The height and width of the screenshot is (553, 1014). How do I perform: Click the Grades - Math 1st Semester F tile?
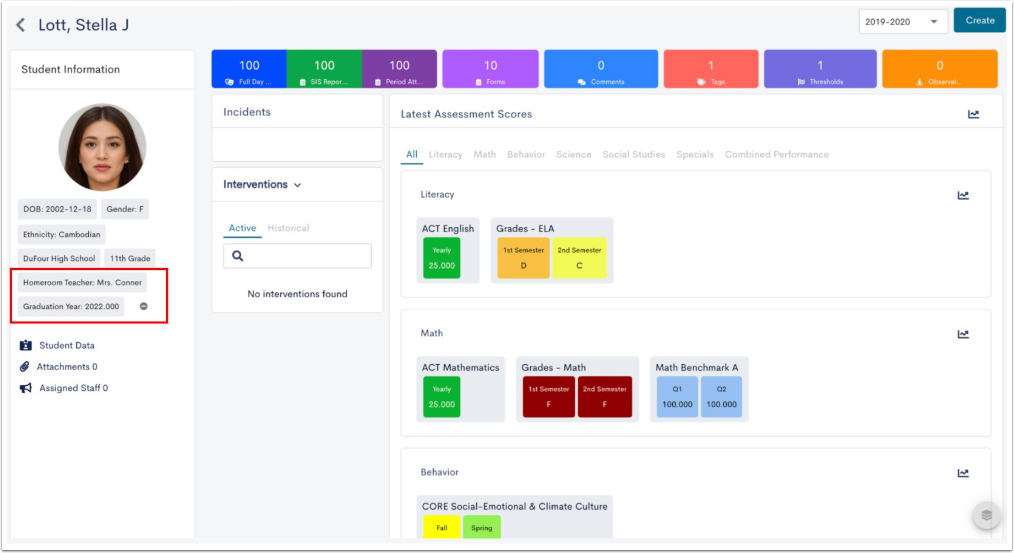click(548, 397)
